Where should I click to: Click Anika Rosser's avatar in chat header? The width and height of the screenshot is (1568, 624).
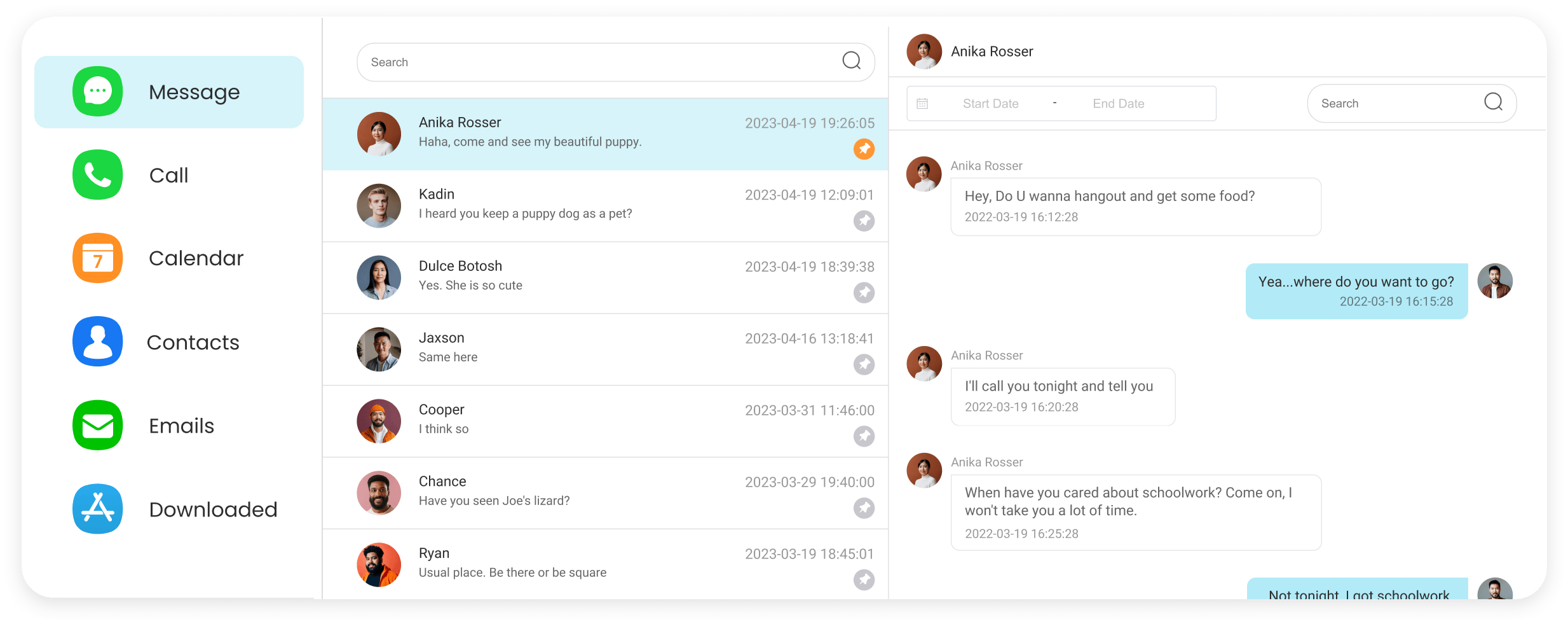click(x=925, y=51)
